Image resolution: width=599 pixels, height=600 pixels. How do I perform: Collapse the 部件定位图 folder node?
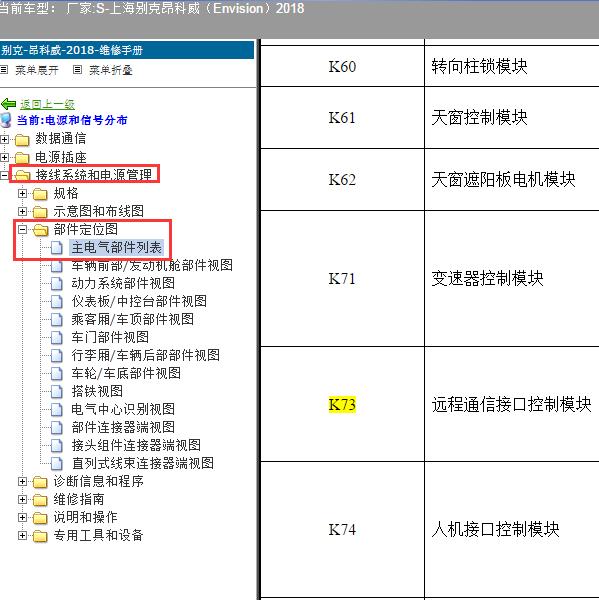pos(22,229)
